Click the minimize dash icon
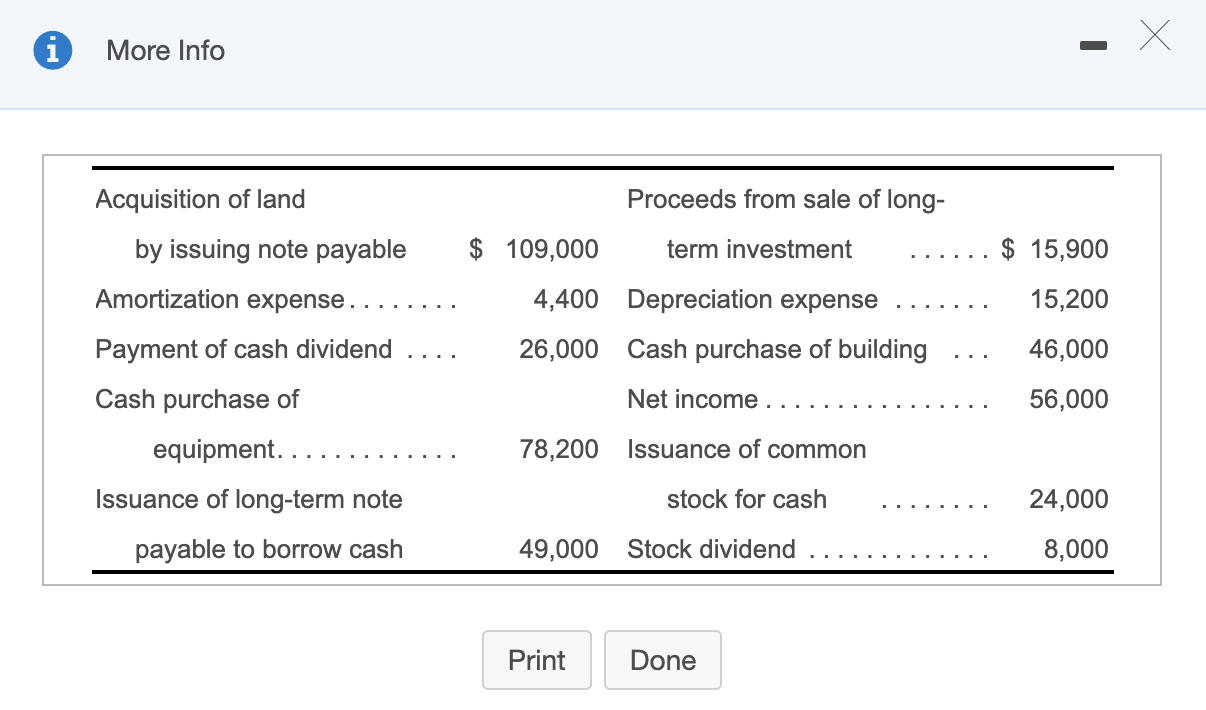 click(x=1093, y=45)
